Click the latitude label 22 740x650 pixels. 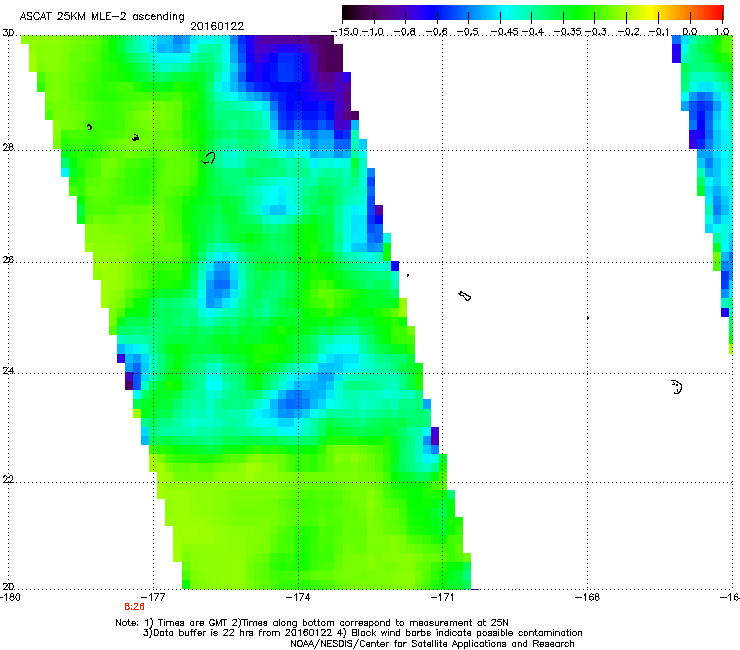(8, 479)
